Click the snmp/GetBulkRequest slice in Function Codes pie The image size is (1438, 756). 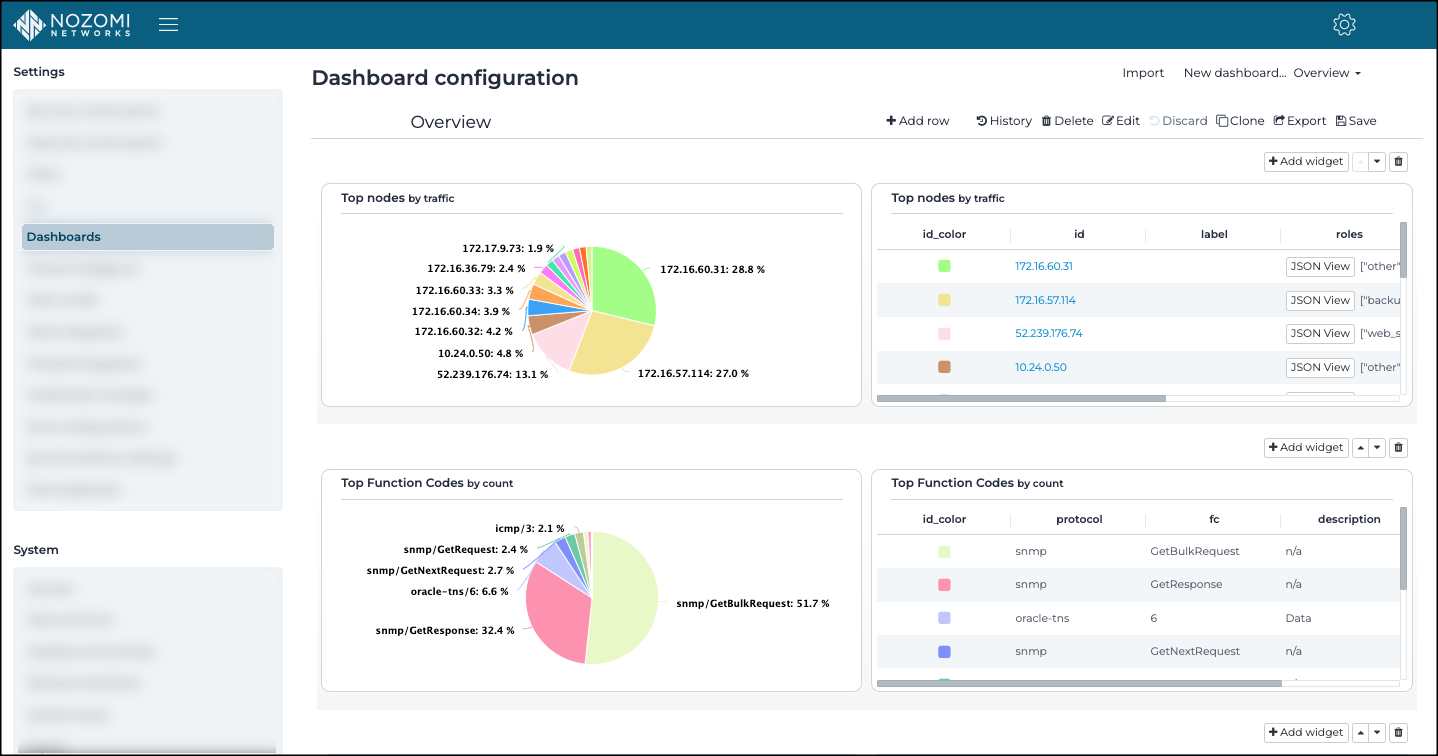[625, 600]
